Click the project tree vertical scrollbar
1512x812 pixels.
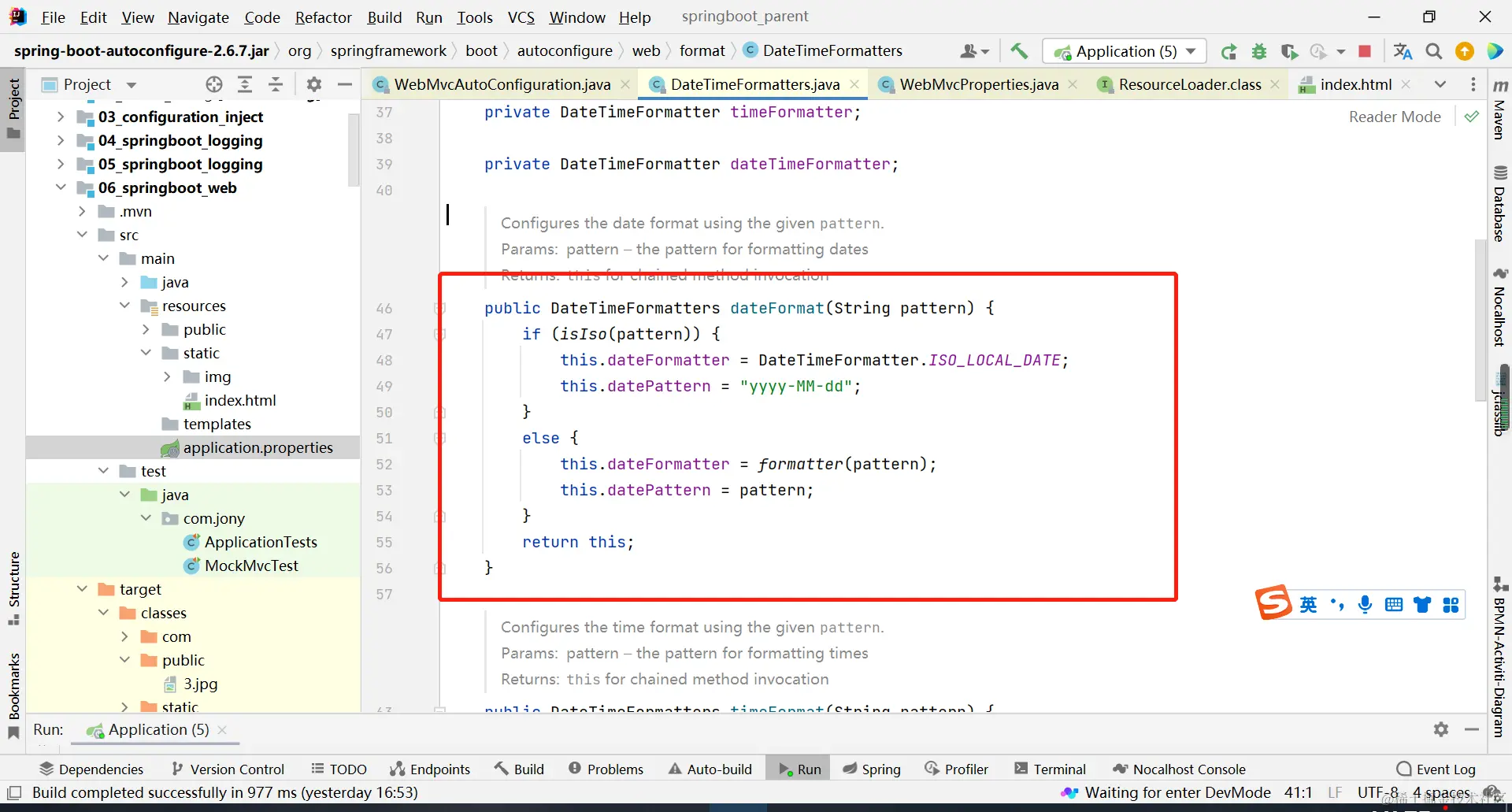pyautogui.click(x=354, y=150)
